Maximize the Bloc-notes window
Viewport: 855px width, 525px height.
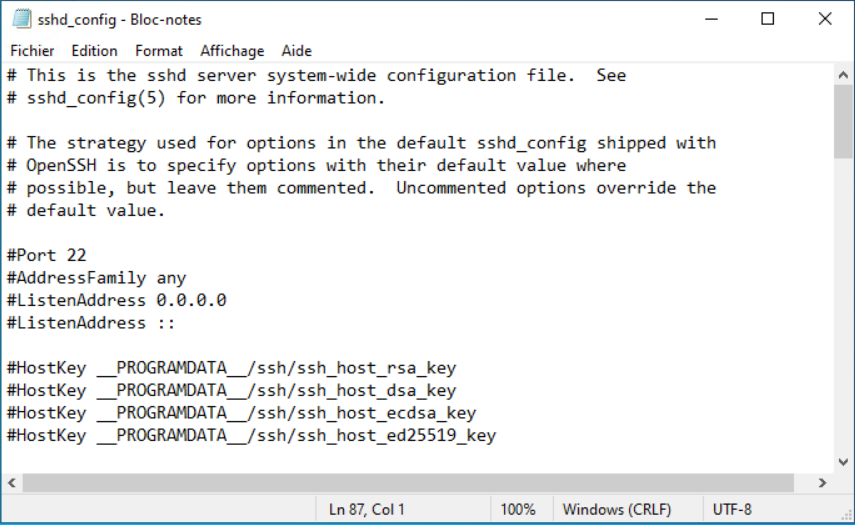click(x=767, y=19)
